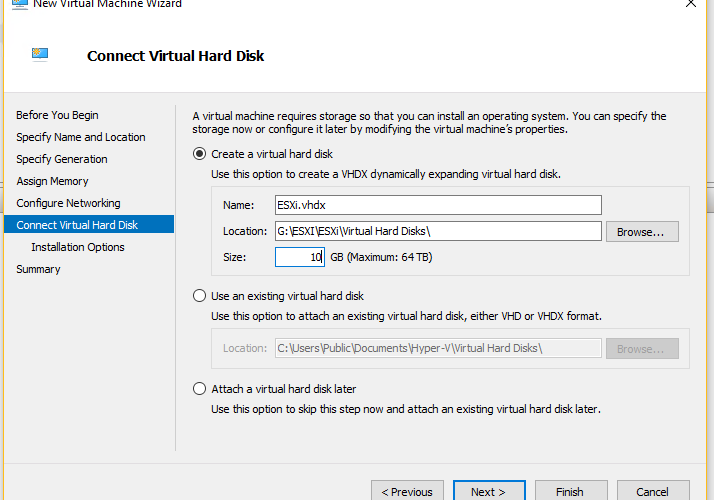
Task: Jump to Assign Memory step
Action: tap(52, 181)
